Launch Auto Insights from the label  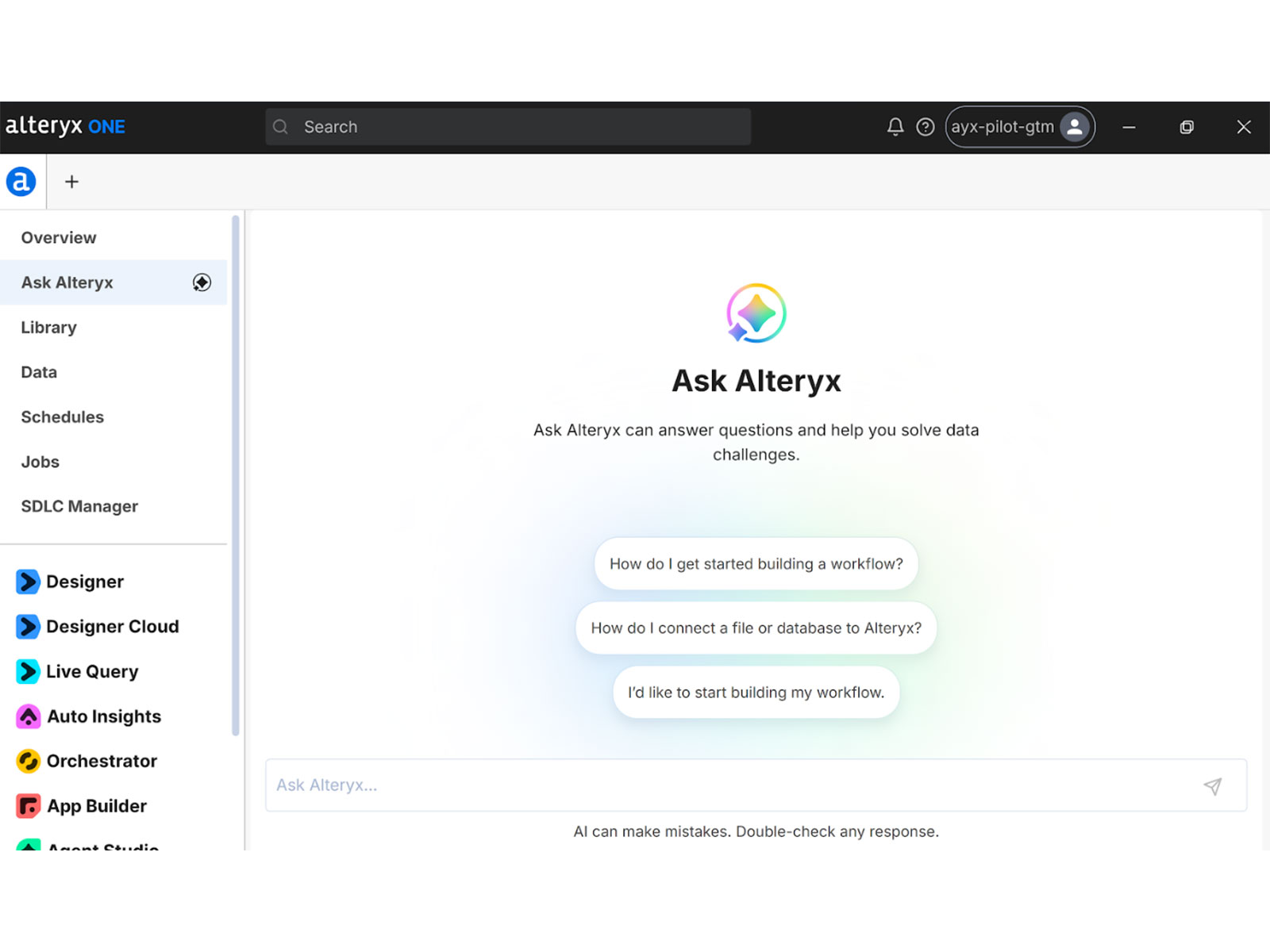point(104,716)
